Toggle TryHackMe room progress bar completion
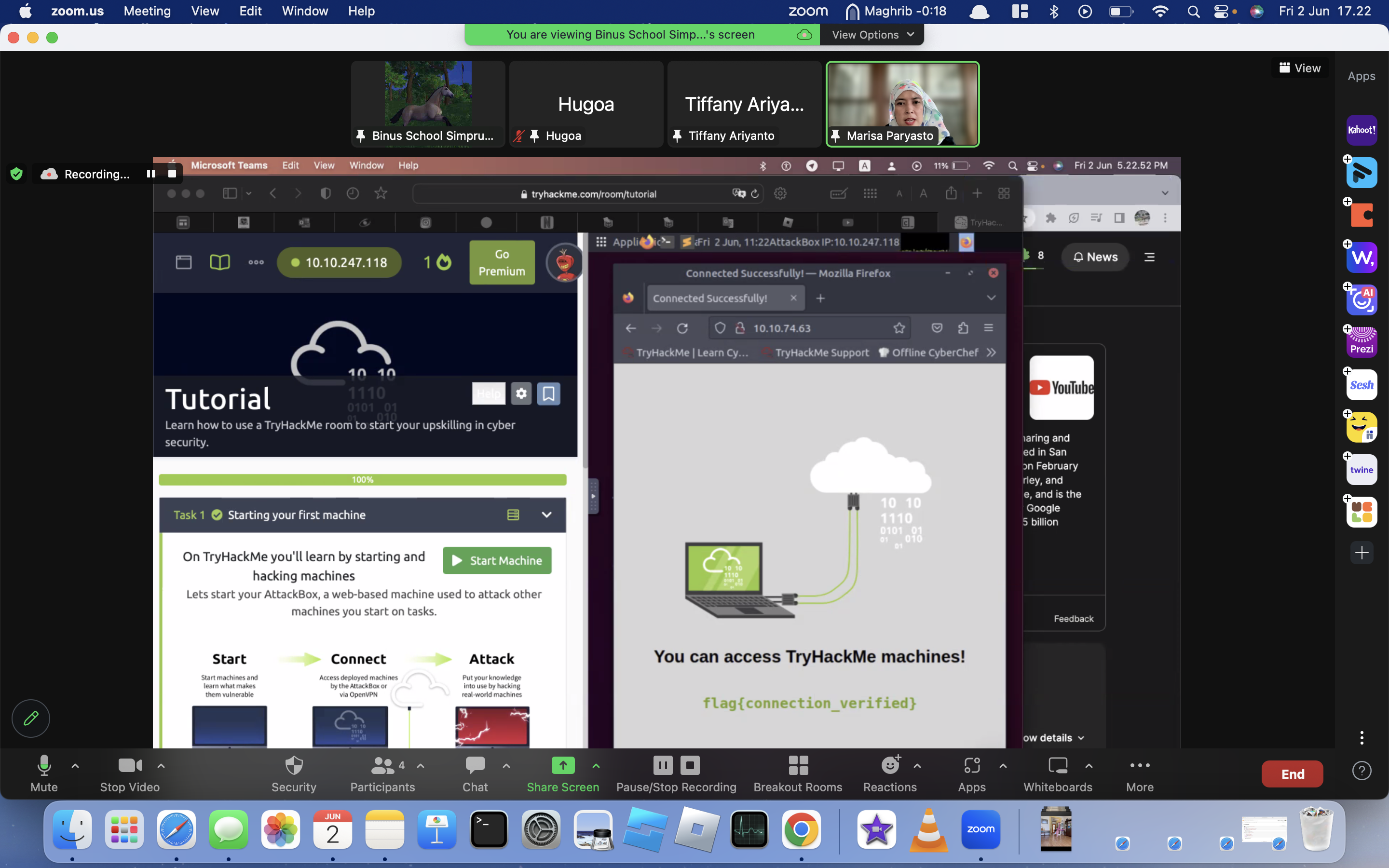 [x=363, y=478]
